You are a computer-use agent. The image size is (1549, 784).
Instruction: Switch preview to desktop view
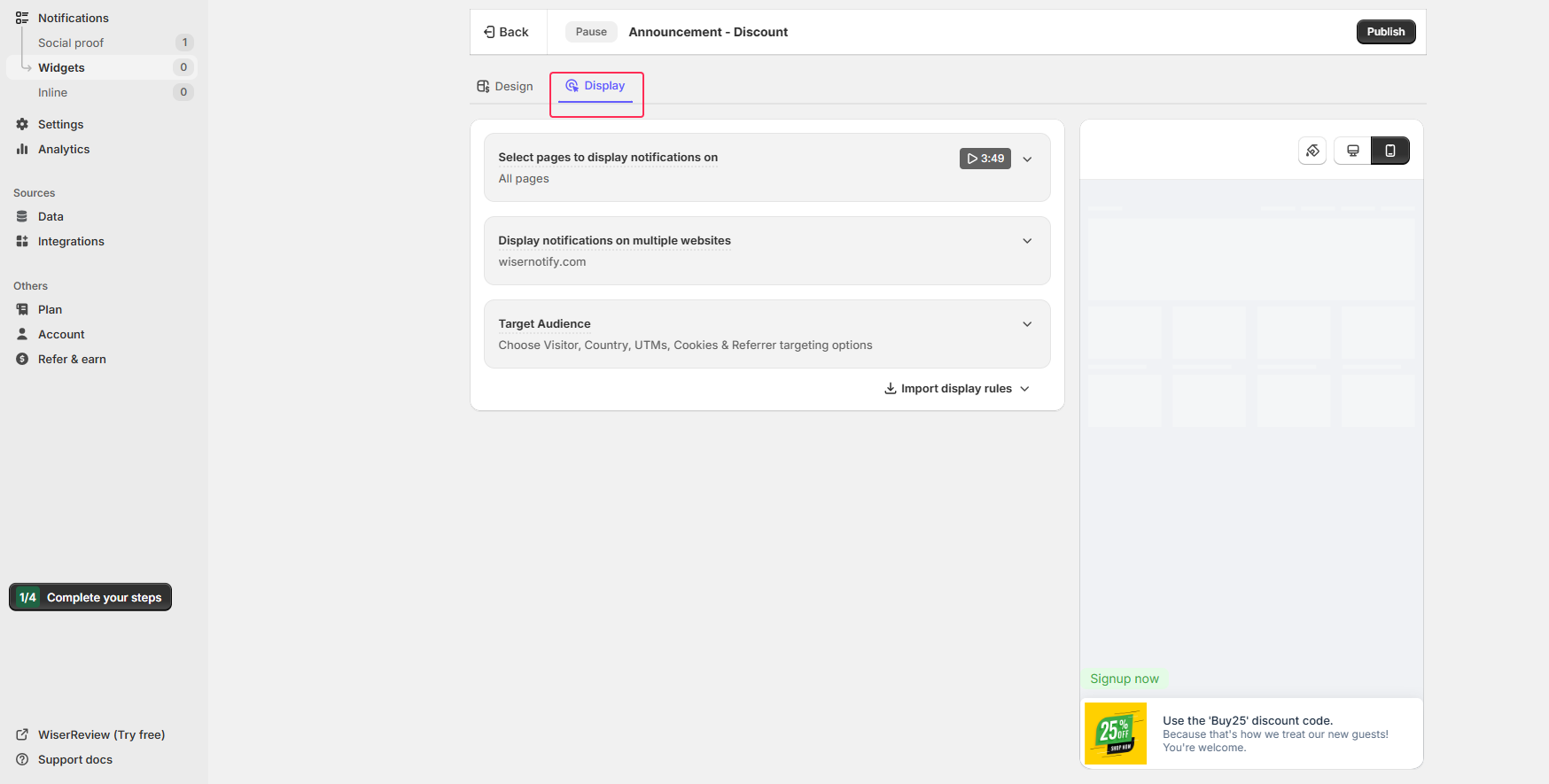tap(1352, 151)
